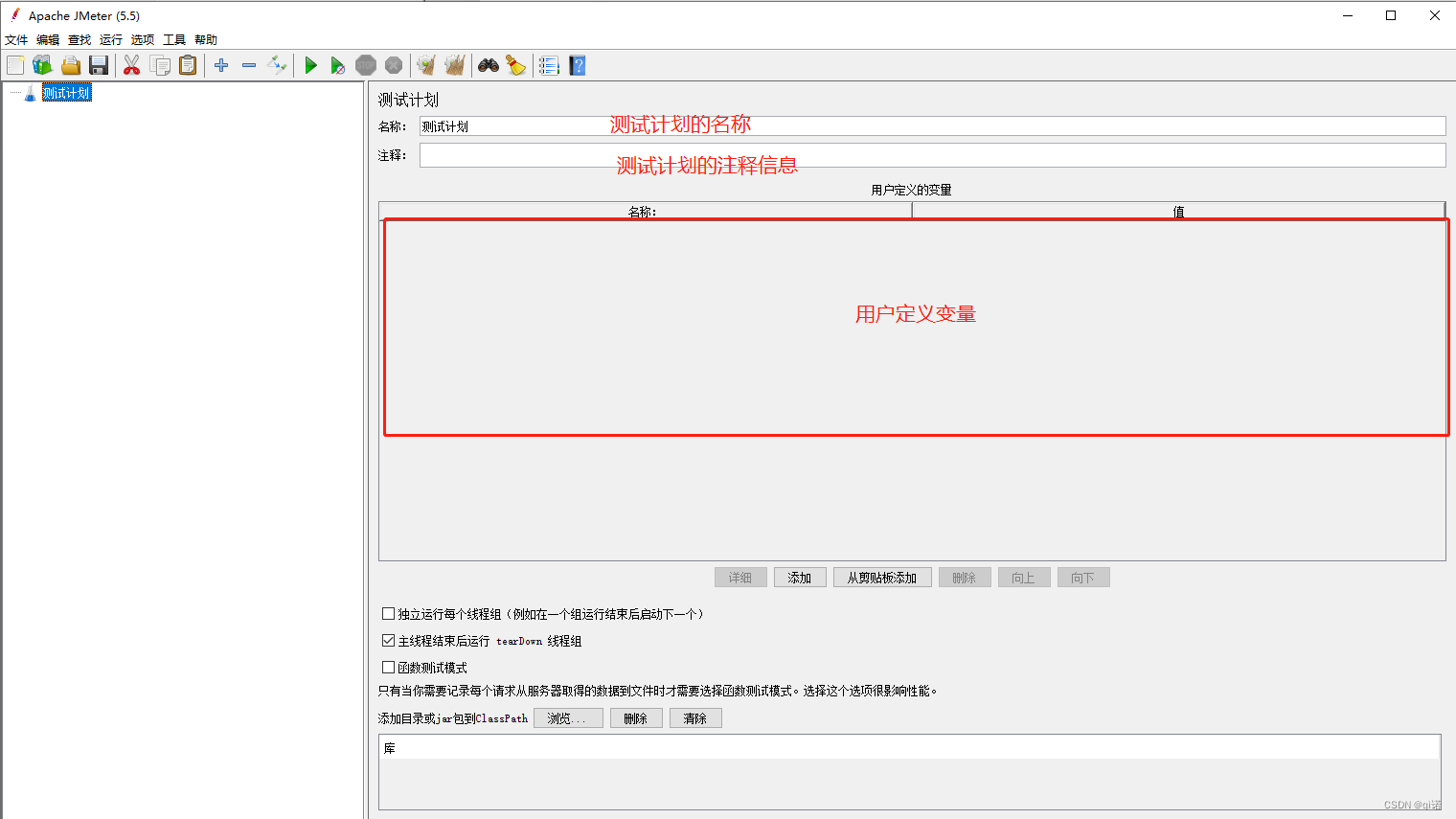Open the 工具 menu
This screenshot has height=819, width=1456.
[x=174, y=40]
